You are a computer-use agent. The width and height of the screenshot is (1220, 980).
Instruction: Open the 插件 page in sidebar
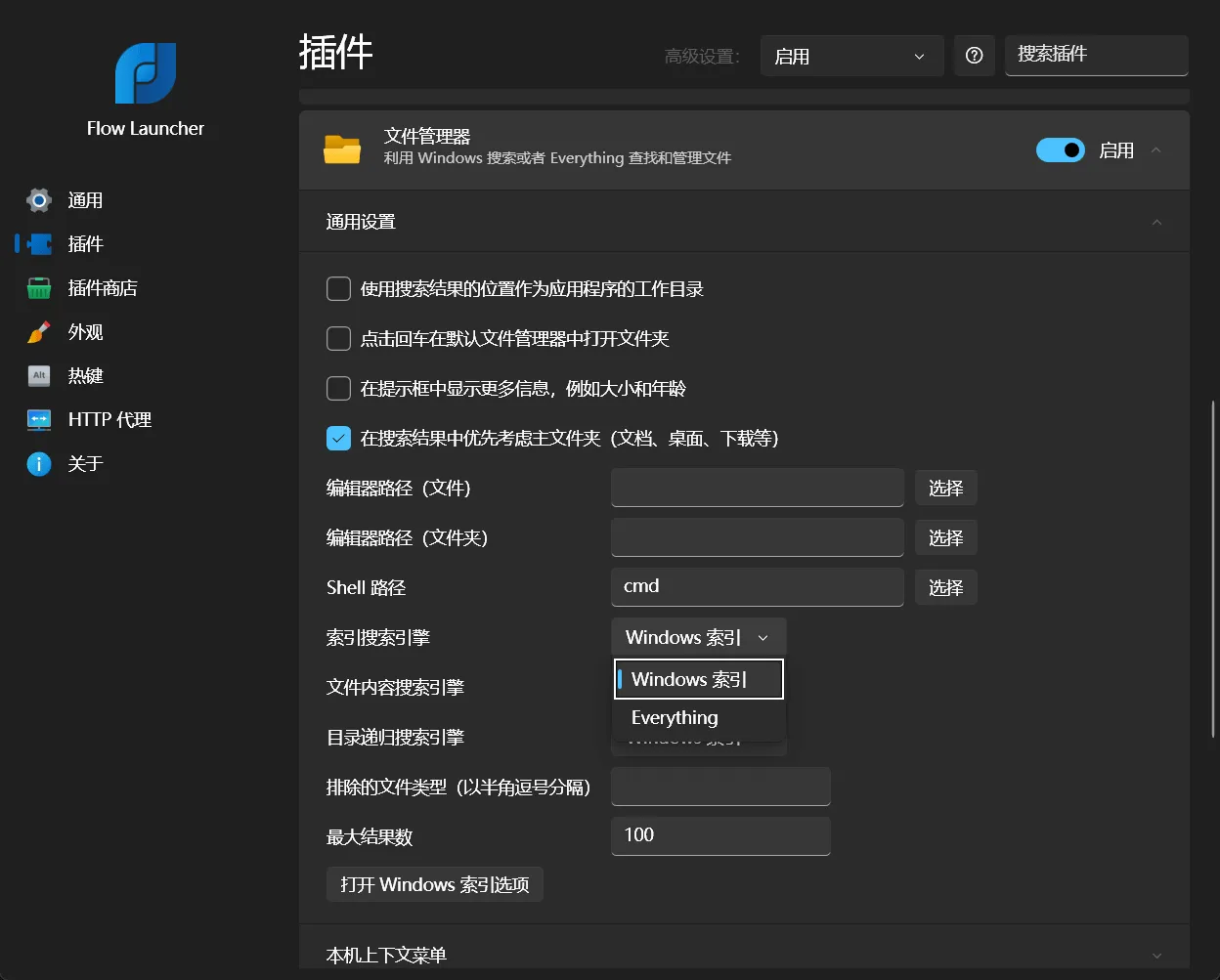[x=85, y=244]
